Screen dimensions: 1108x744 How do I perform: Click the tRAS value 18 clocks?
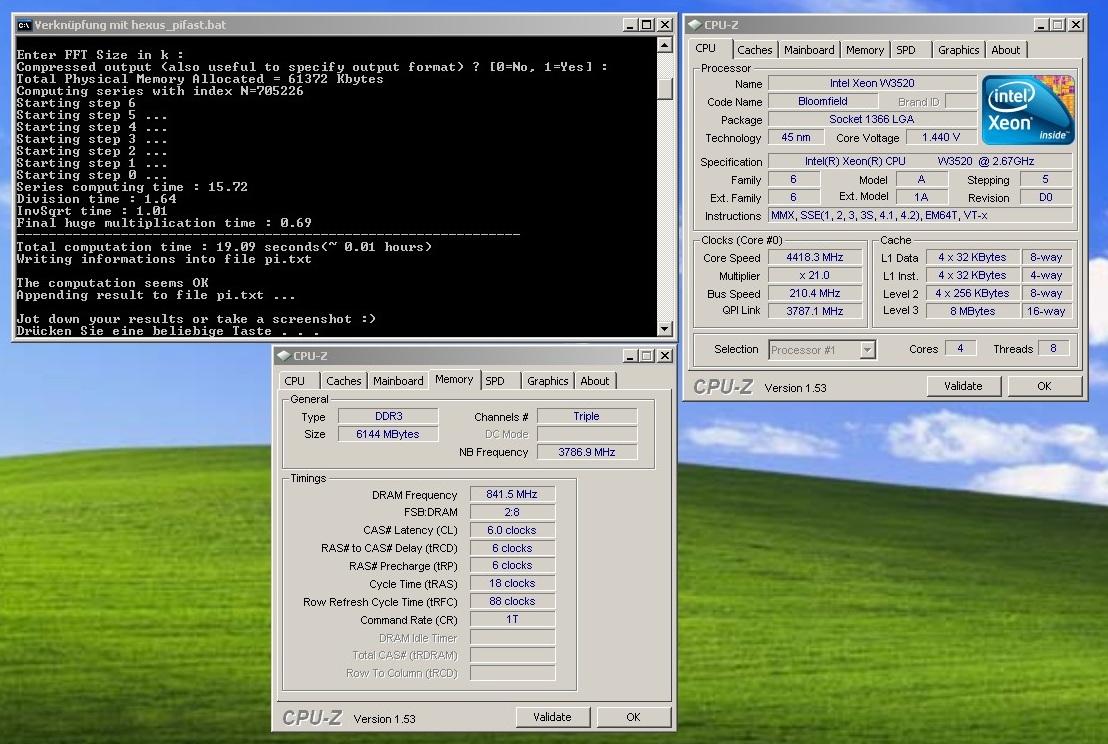click(x=512, y=584)
